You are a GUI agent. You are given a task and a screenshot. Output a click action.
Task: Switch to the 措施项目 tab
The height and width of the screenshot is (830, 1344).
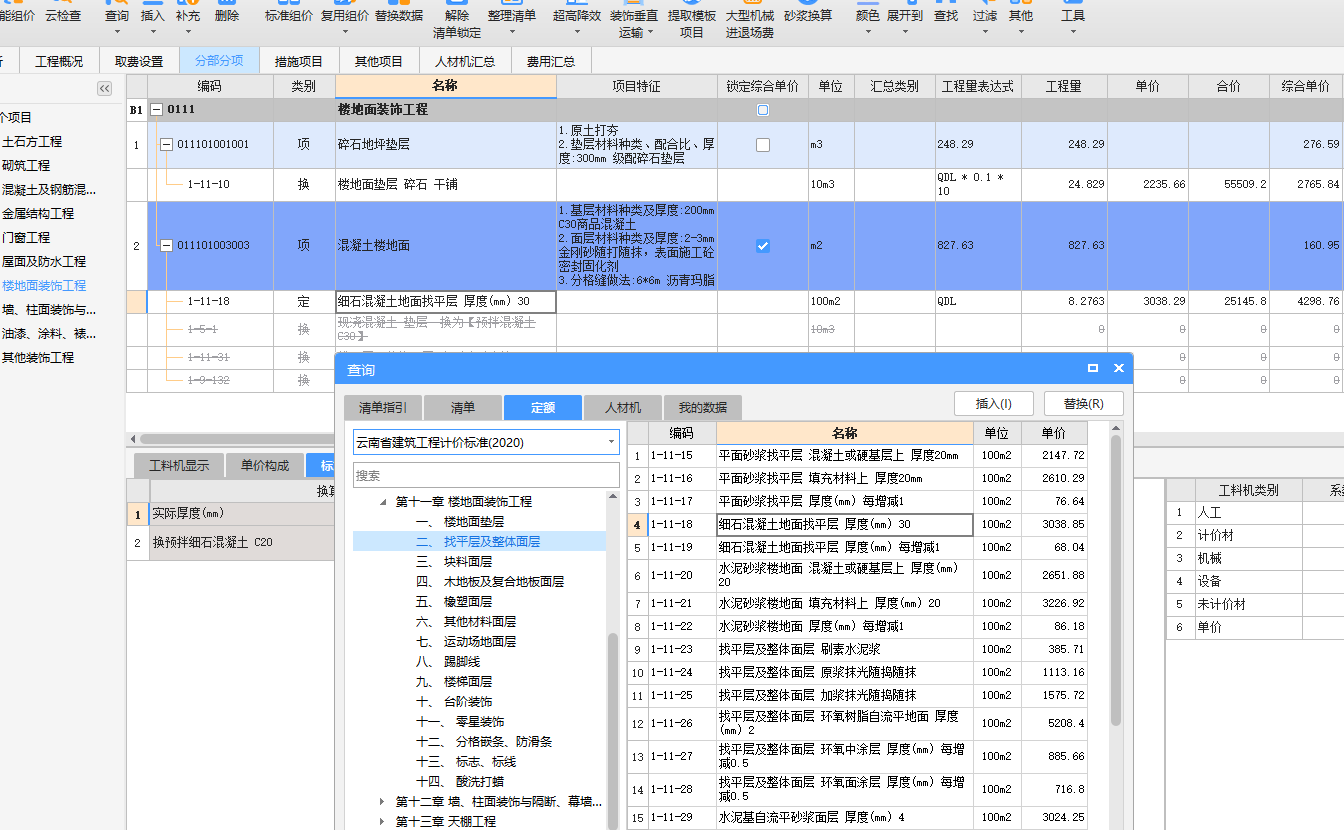click(x=299, y=61)
